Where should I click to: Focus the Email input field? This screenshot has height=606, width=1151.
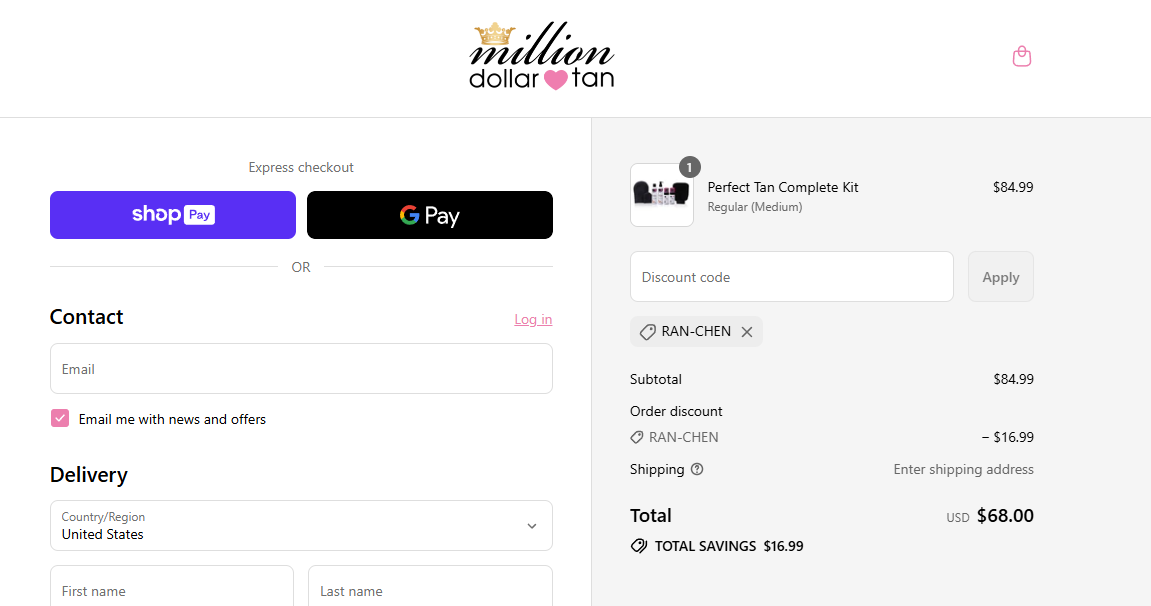point(301,369)
